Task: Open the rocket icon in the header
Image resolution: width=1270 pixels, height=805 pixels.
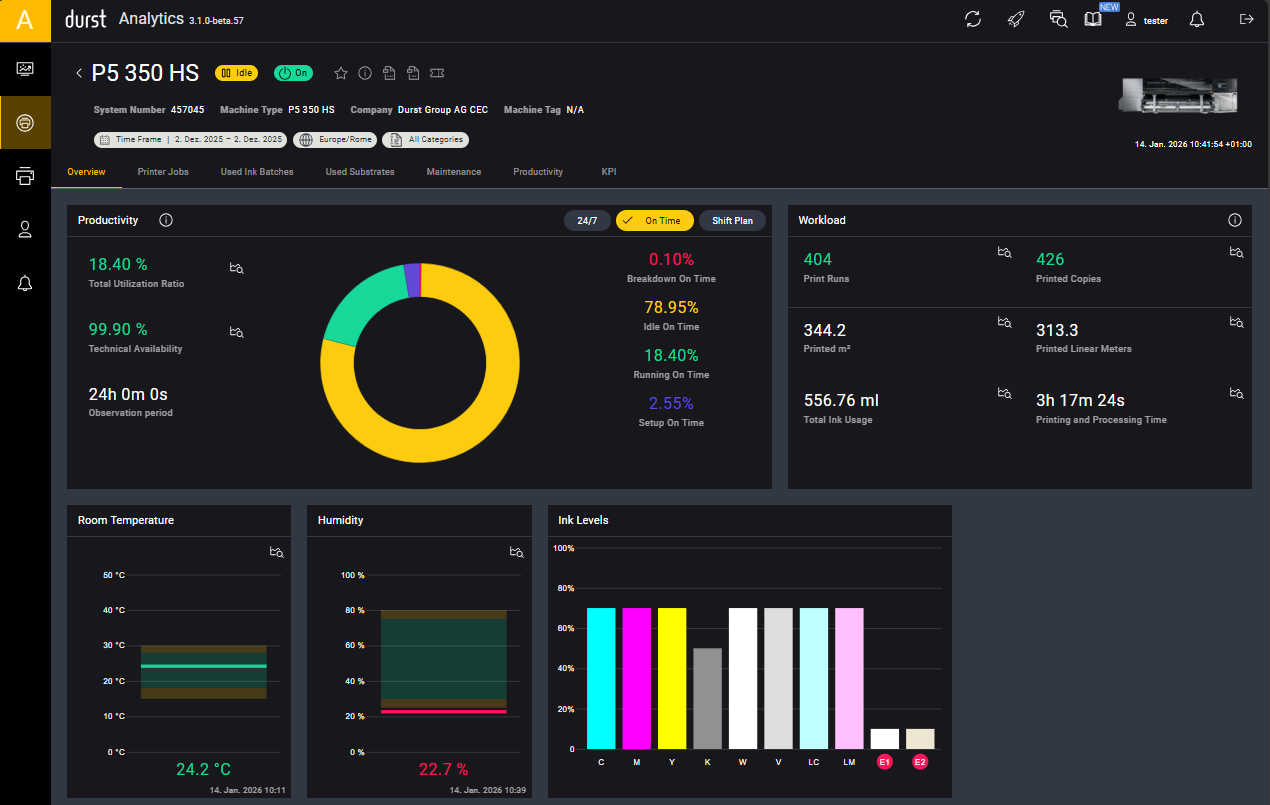Action: 1016,20
